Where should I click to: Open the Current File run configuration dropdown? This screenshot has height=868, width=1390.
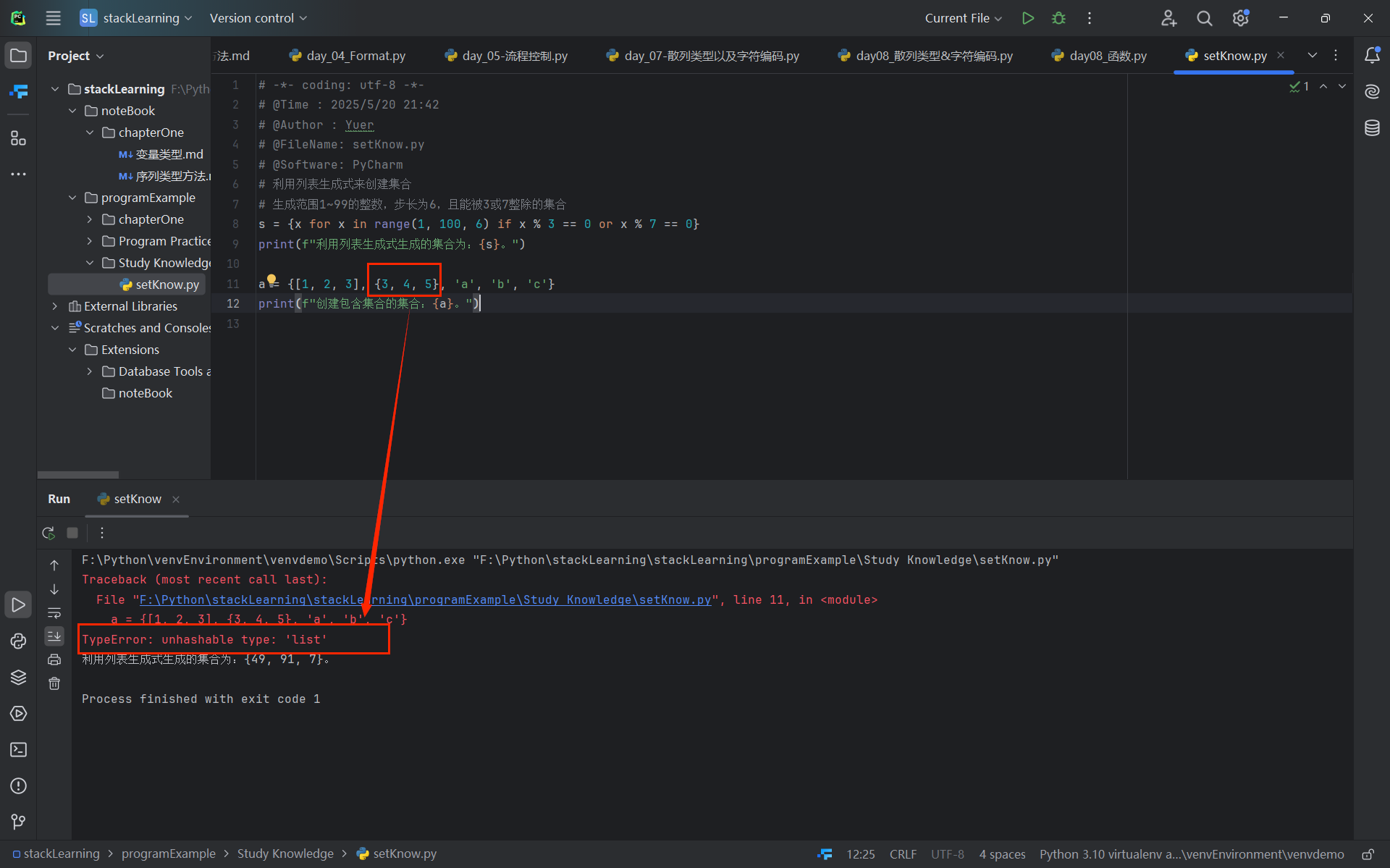click(963, 18)
